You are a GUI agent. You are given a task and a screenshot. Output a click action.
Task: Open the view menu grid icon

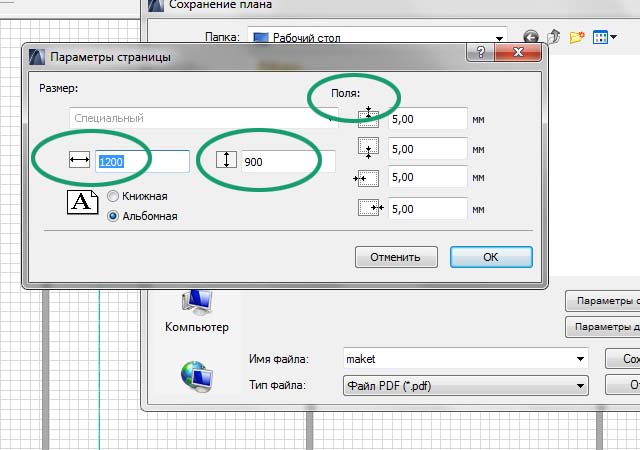(601, 38)
